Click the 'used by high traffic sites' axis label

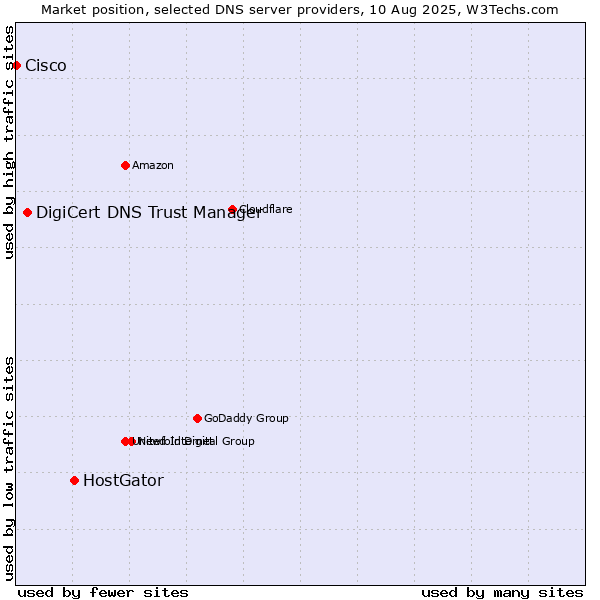[x=9, y=142]
